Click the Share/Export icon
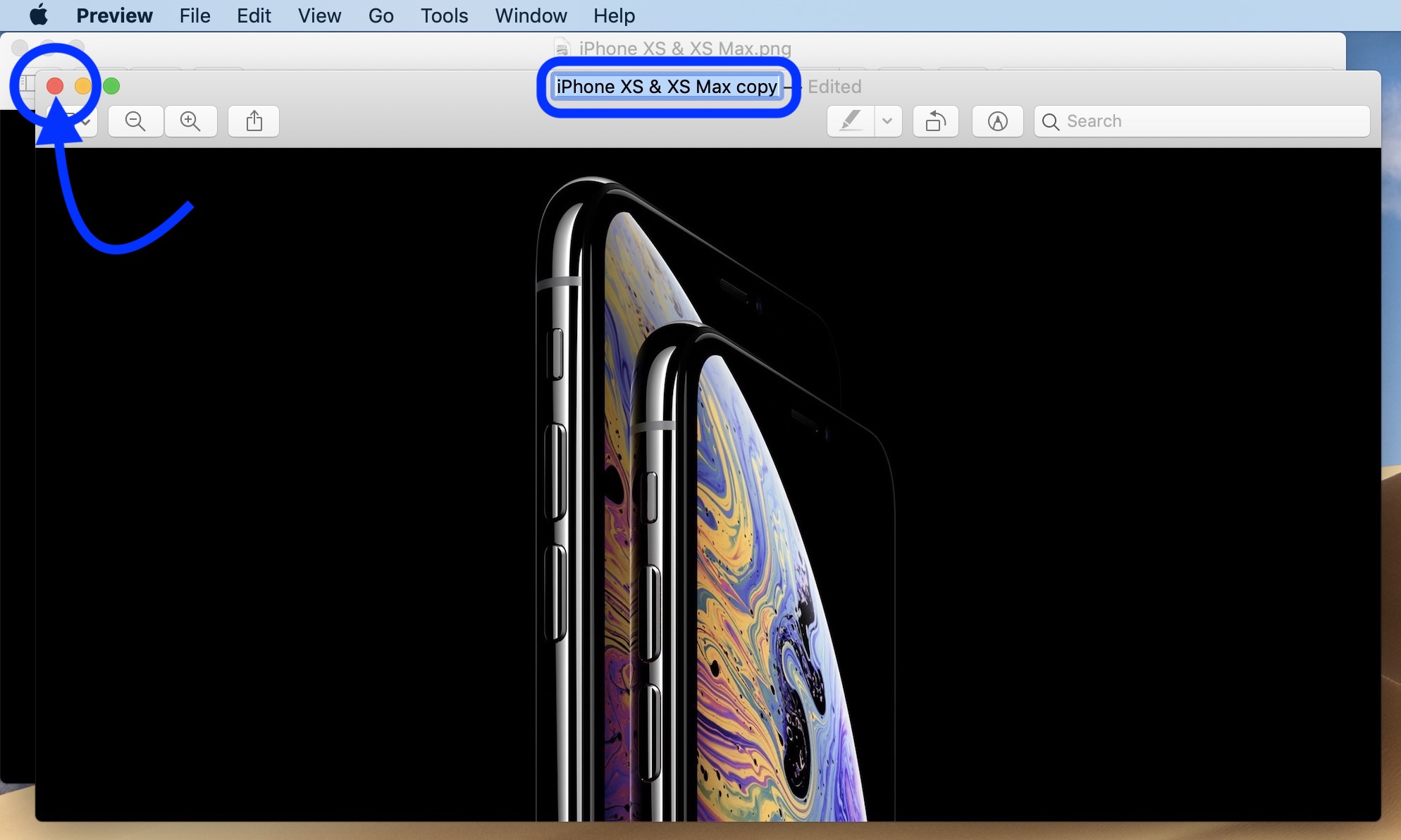This screenshot has height=840, width=1401. point(255,120)
